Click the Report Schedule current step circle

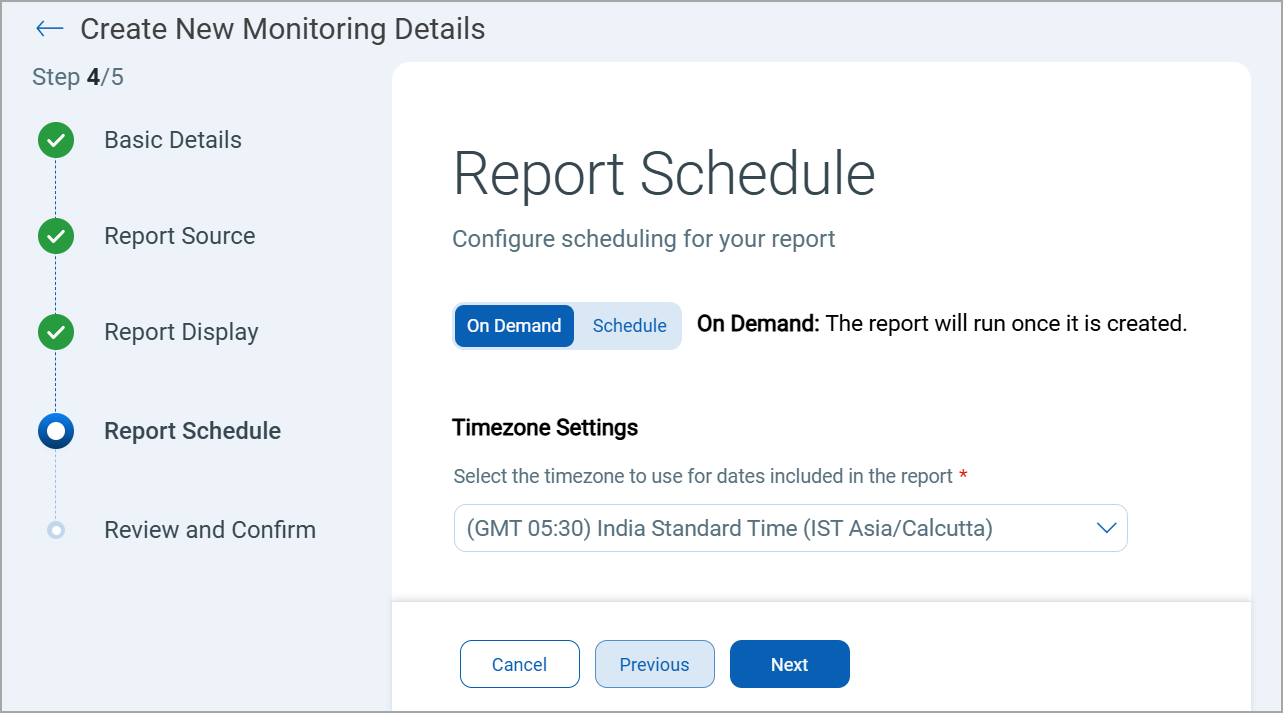coord(56,431)
